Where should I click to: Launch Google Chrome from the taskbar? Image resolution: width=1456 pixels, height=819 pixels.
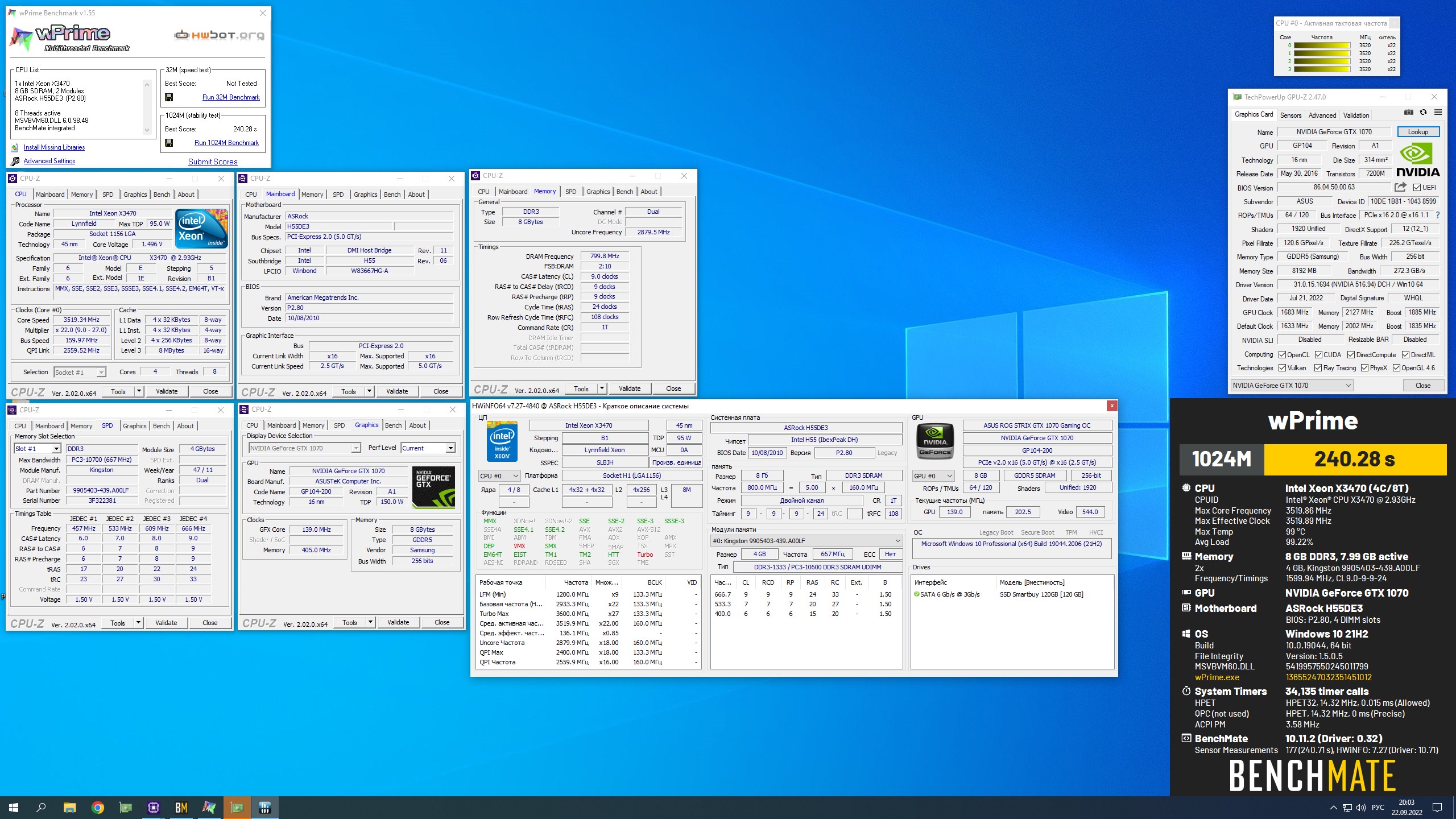97,807
